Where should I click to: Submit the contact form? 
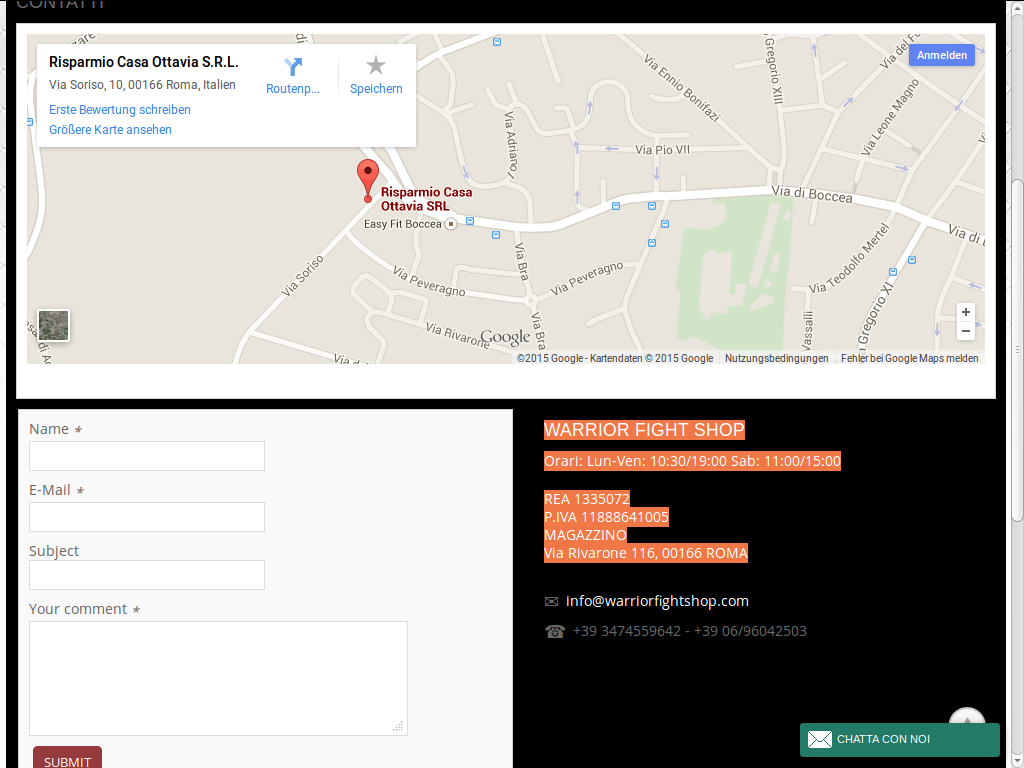pos(67,760)
